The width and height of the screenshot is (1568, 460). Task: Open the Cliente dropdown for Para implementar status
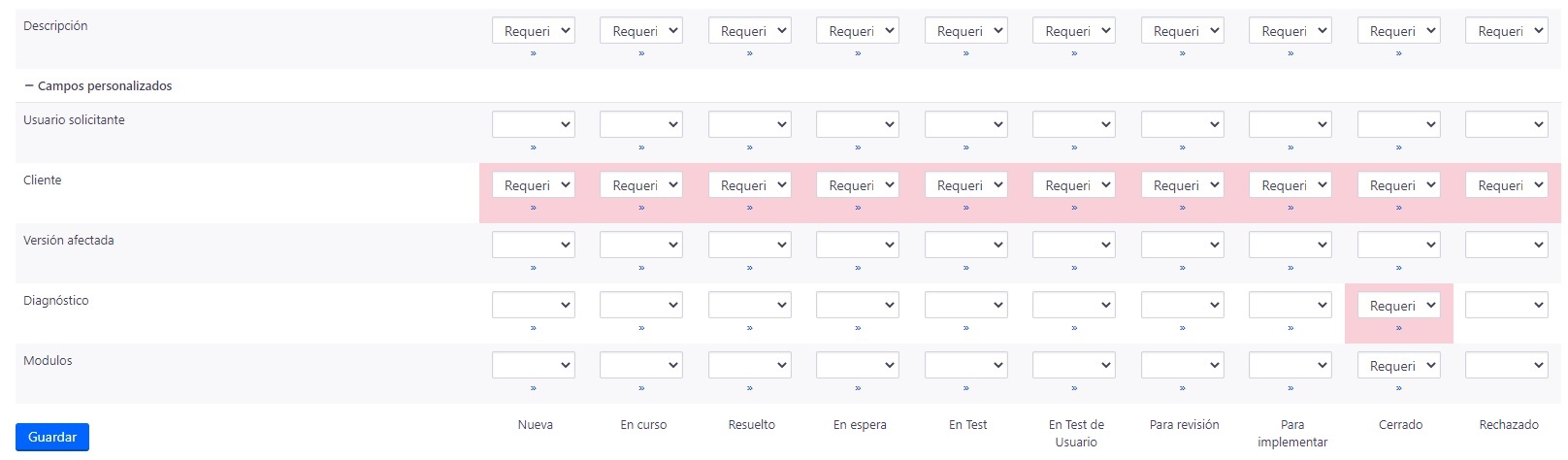tap(1290, 185)
